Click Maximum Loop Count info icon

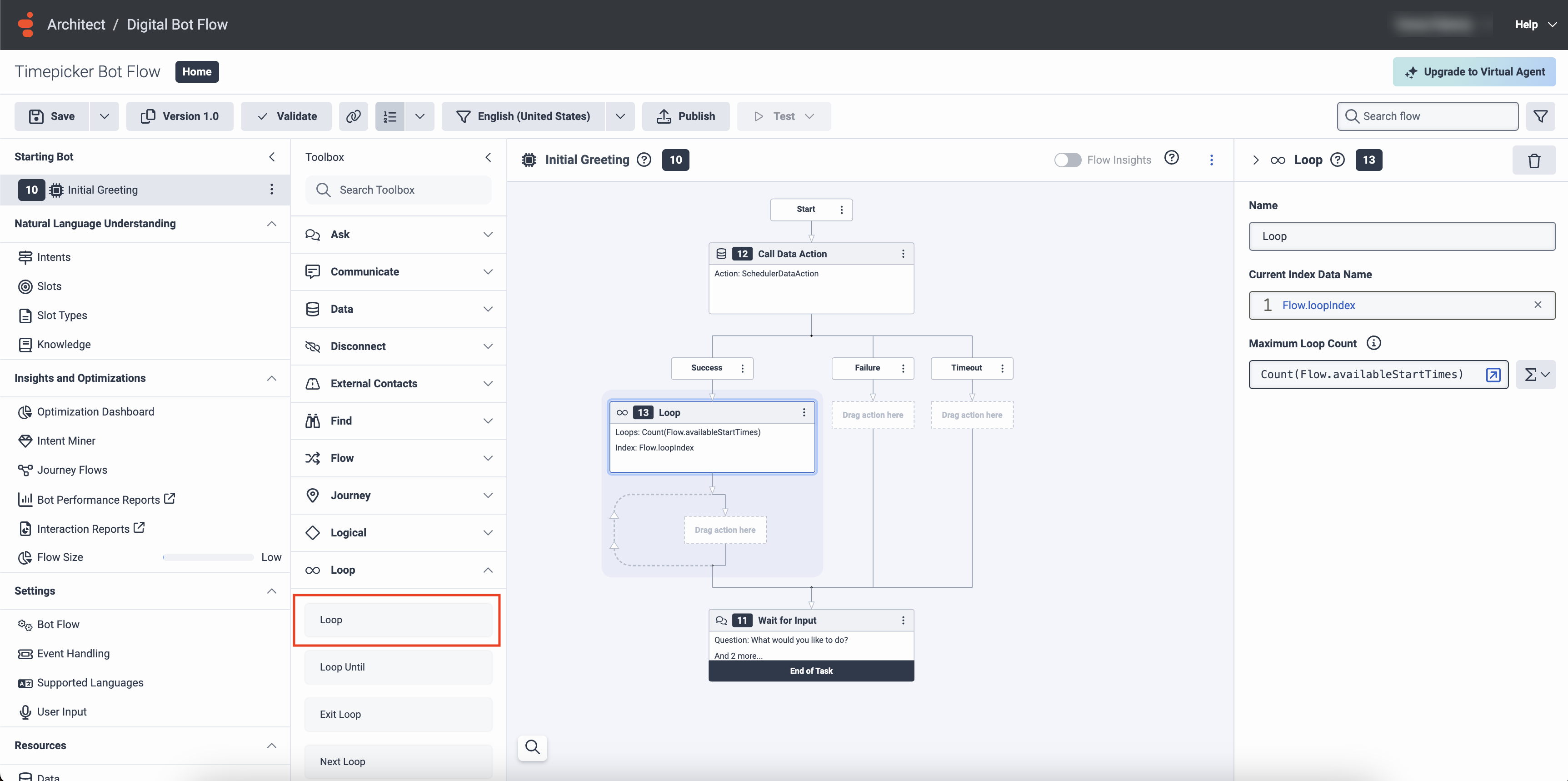(x=1373, y=343)
